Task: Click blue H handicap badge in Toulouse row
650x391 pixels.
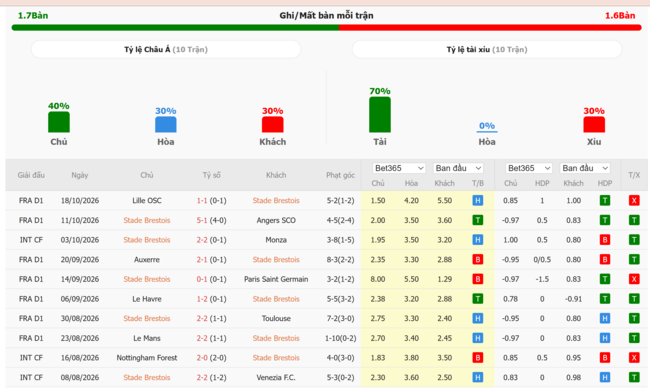Action: point(605,318)
